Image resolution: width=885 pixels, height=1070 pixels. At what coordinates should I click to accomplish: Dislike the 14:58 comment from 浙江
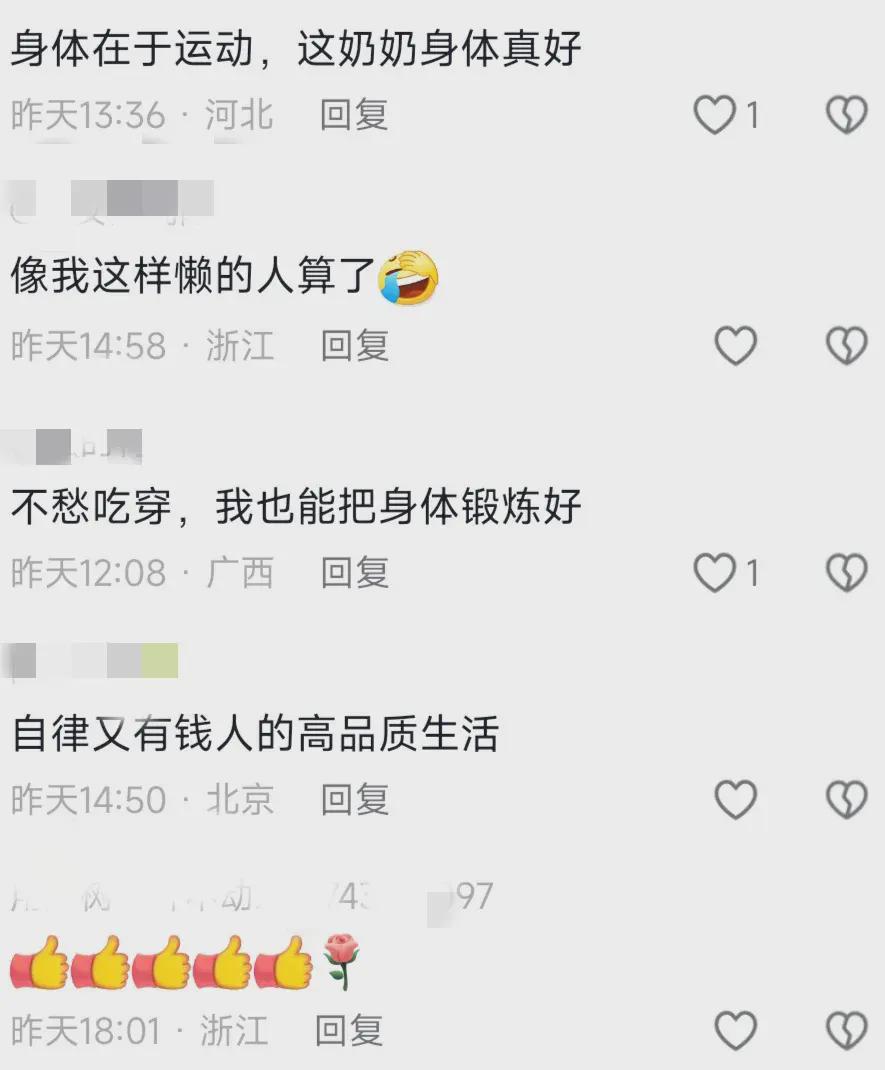(847, 345)
